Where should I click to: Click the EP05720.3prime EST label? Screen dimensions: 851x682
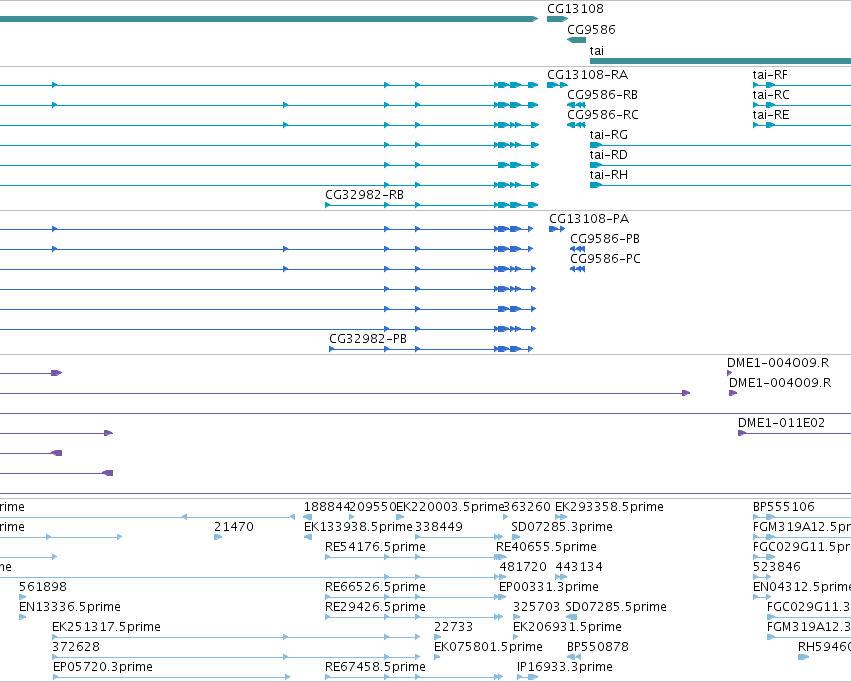pyautogui.click(x=103, y=668)
